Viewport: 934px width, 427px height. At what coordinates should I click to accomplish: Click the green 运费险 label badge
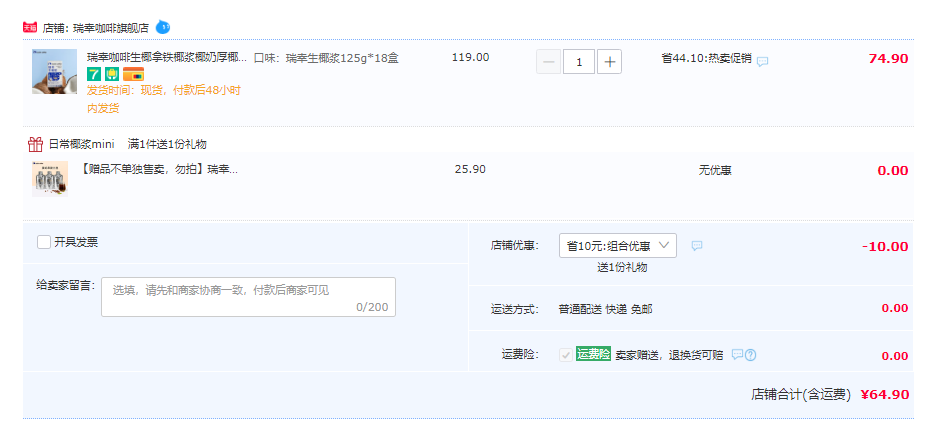coord(593,354)
